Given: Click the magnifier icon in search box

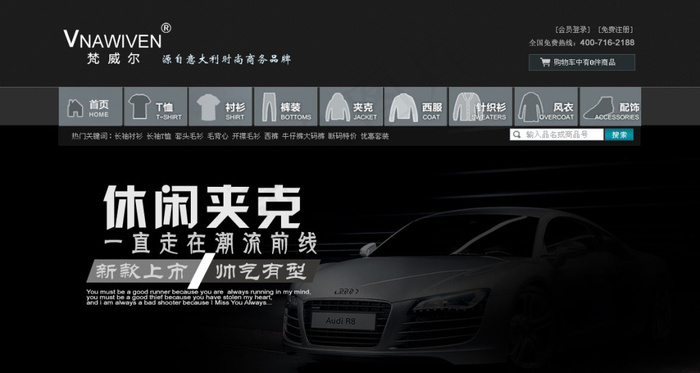Looking at the screenshot, I should click(517, 134).
